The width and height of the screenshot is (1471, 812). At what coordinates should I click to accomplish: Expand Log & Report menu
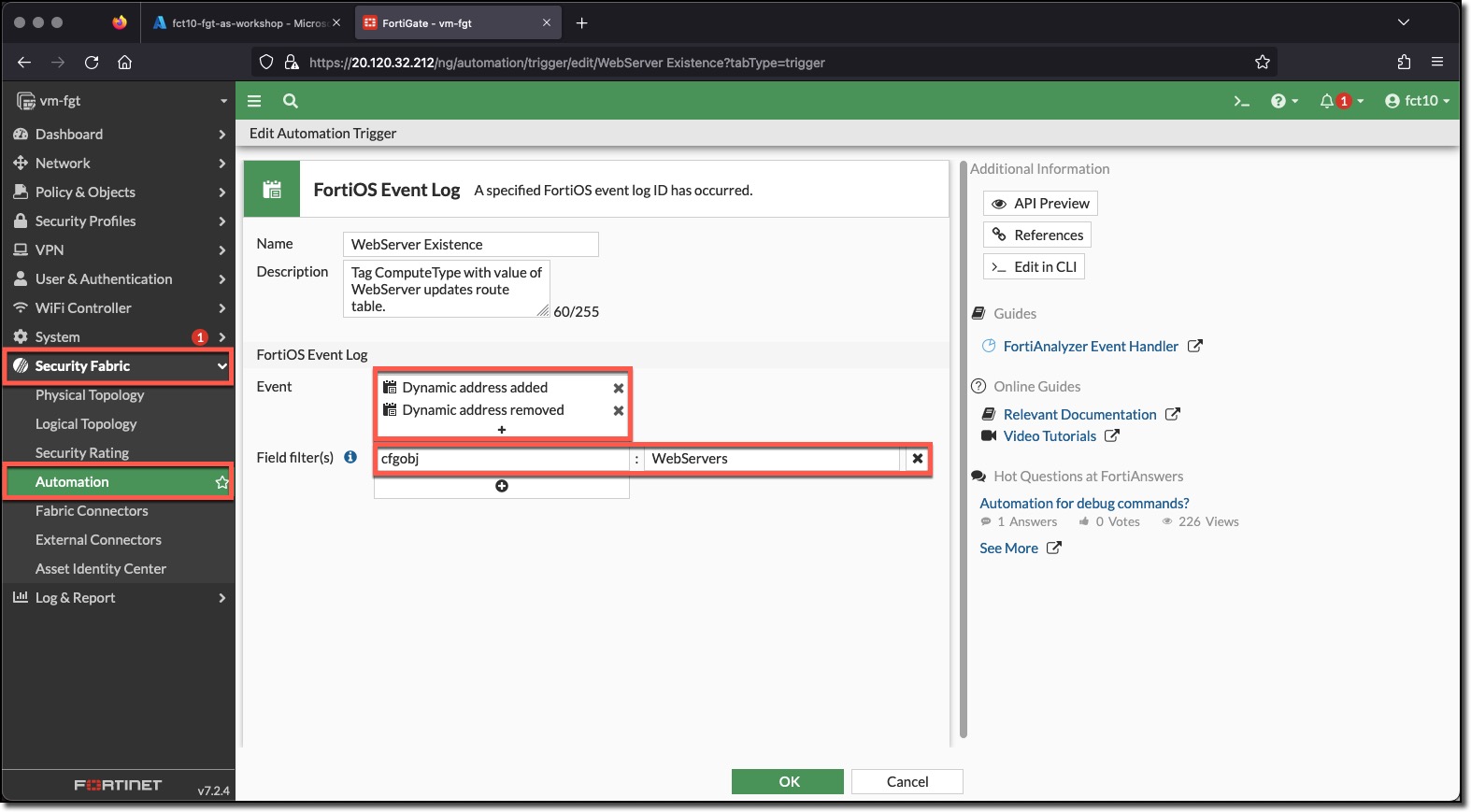119,598
